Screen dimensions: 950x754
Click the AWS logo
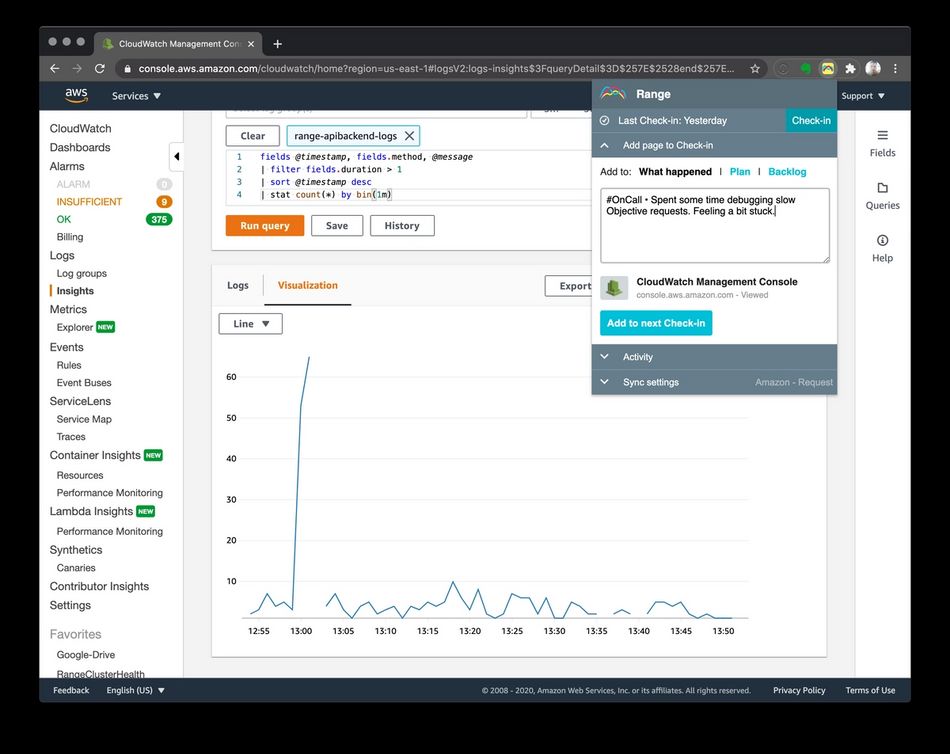(76, 95)
